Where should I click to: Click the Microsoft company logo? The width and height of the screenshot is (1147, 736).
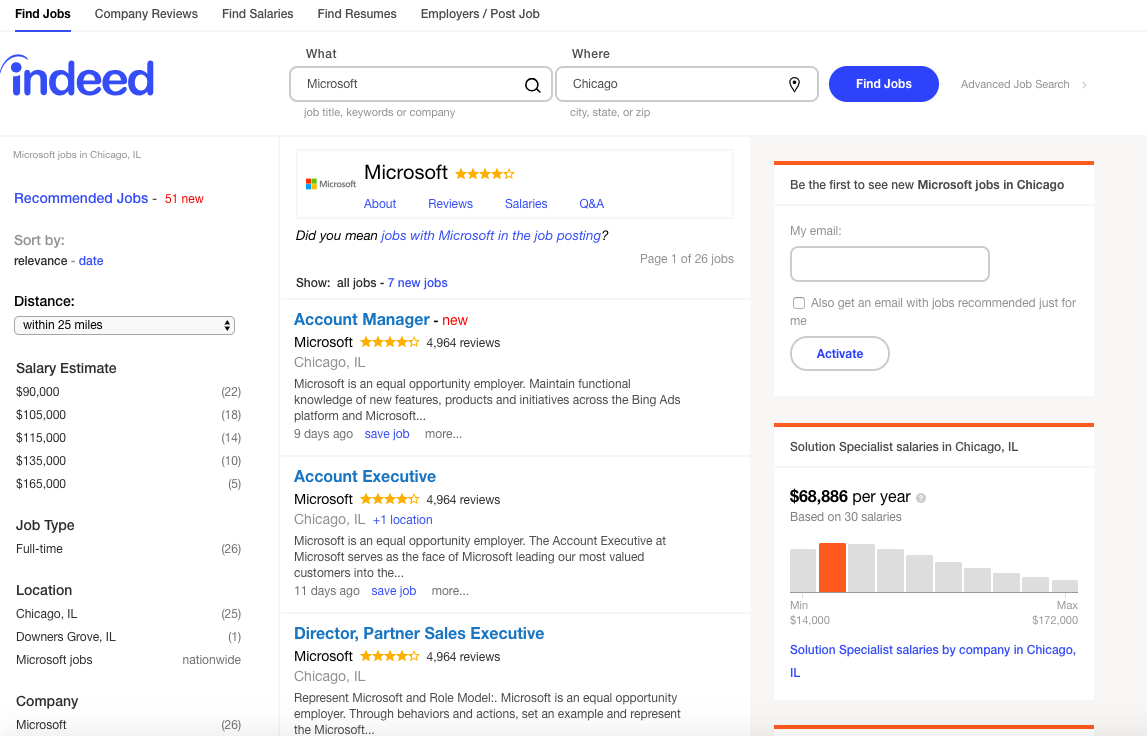331,184
